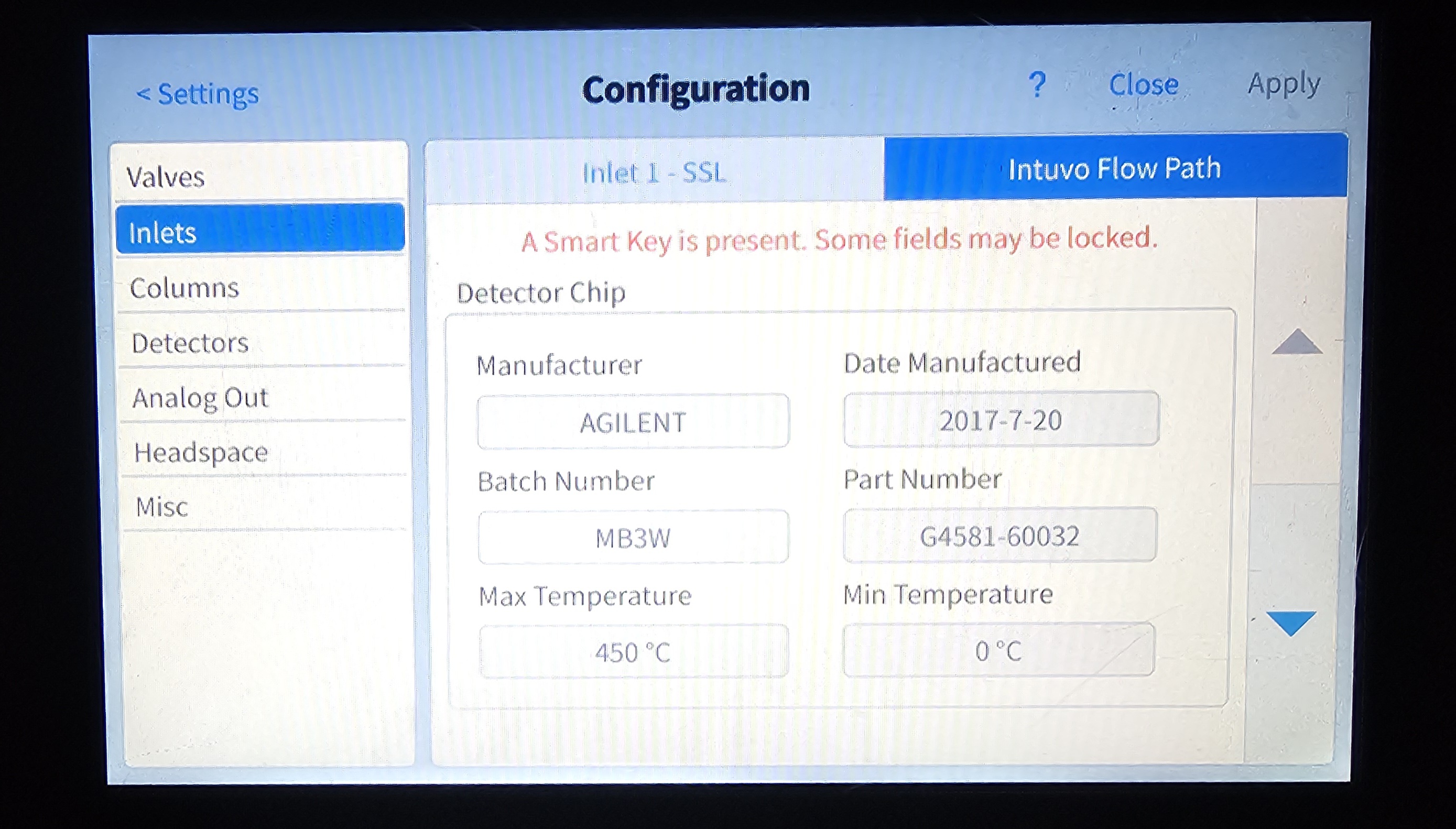1456x829 pixels.
Task: Click the Min Temperature label
Action: click(x=948, y=594)
